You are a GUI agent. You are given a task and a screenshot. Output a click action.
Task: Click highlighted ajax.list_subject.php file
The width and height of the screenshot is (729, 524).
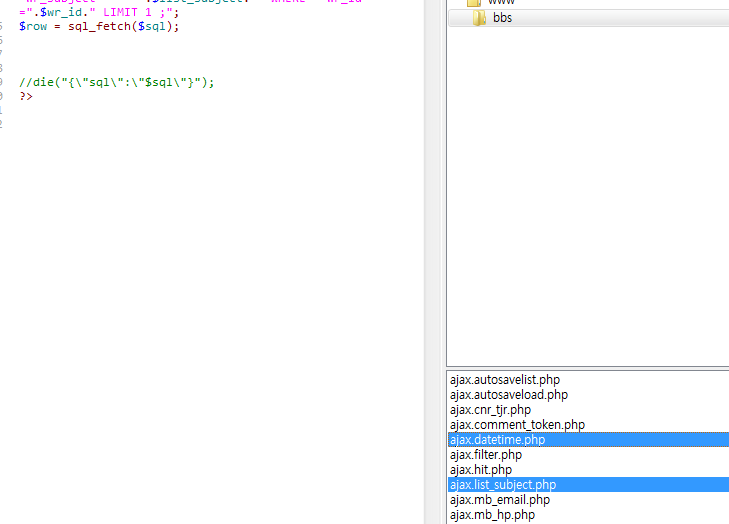tap(502, 485)
